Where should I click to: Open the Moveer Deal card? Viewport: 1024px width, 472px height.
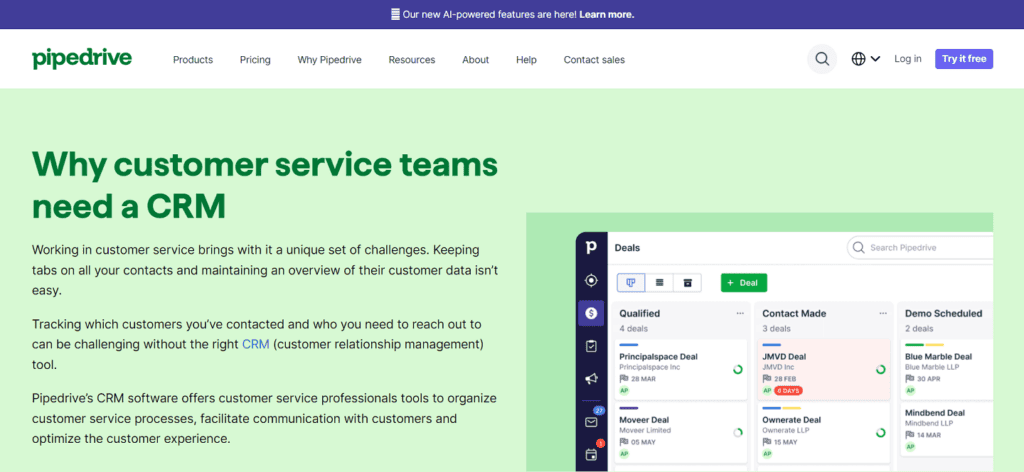point(682,432)
